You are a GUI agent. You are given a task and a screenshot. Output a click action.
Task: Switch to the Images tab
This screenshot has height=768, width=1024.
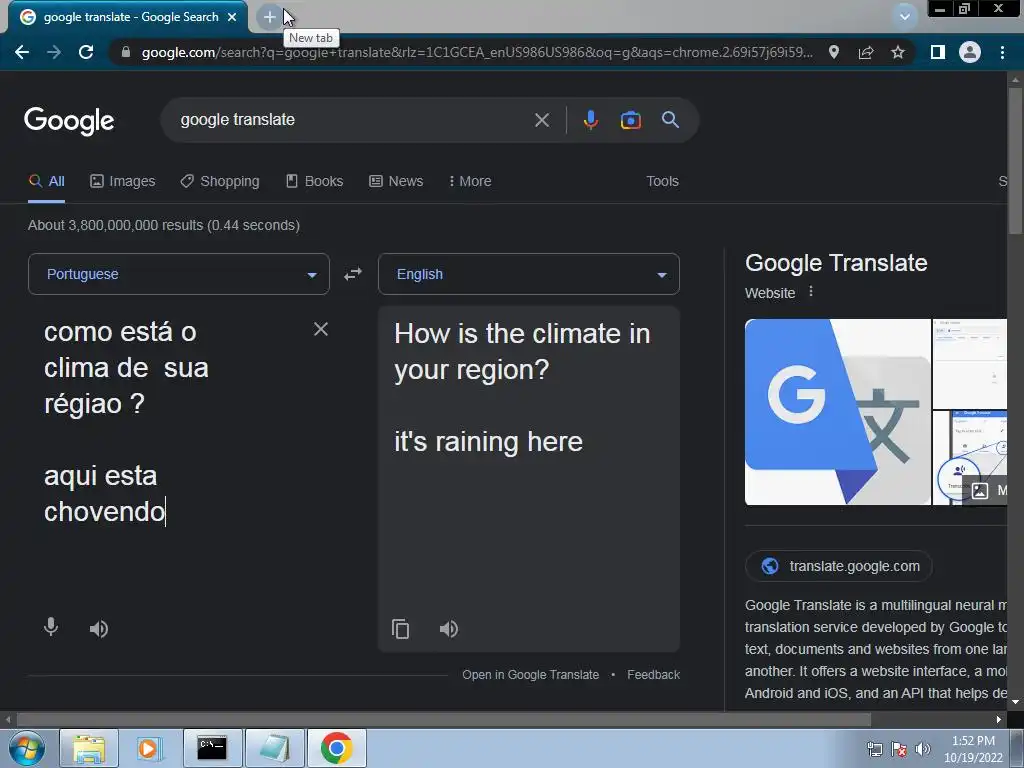pyautogui.click(x=123, y=182)
